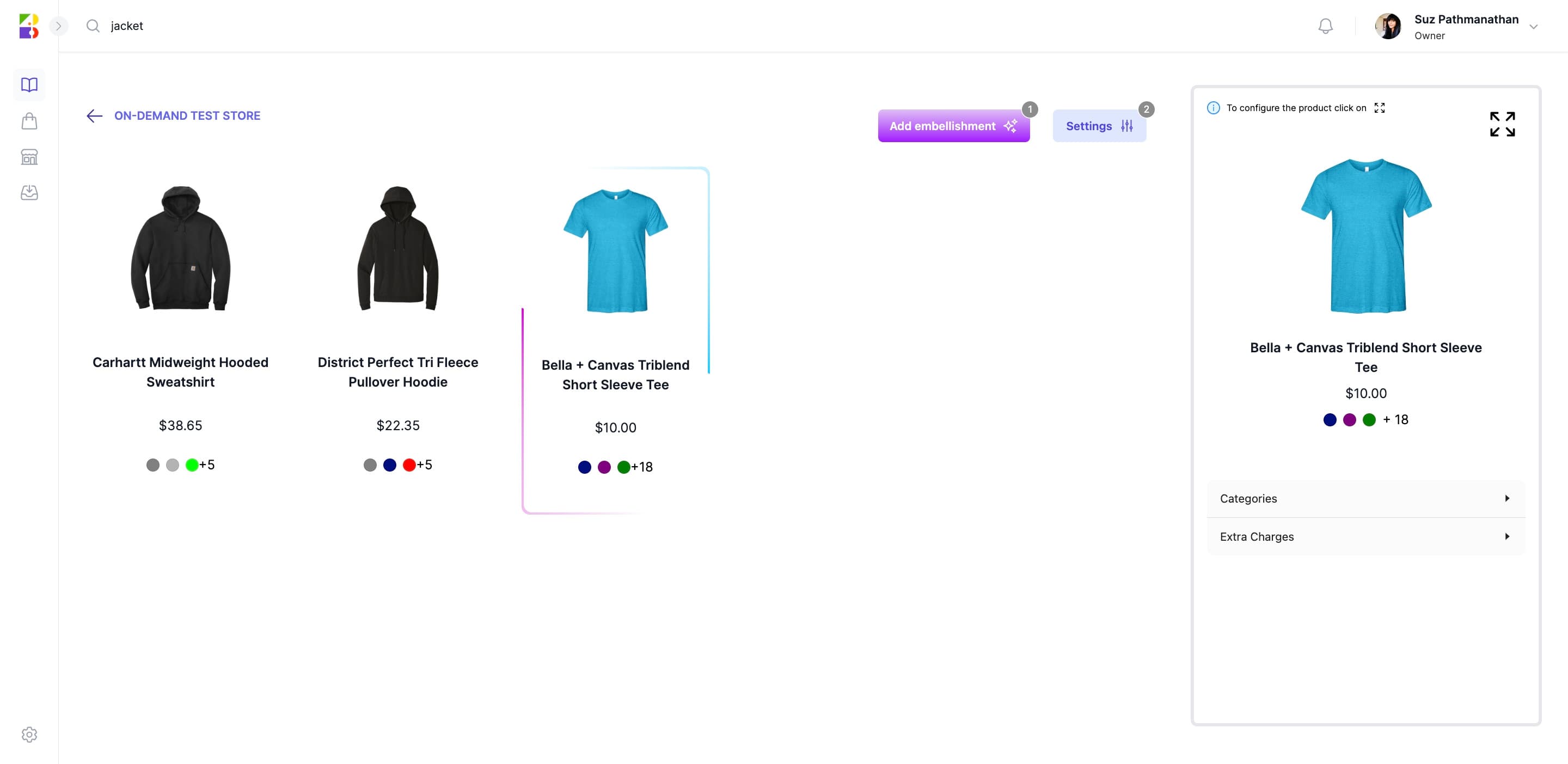Pick green swatch in side product panel
The image size is (1568, 764).
coord(1369,420)
